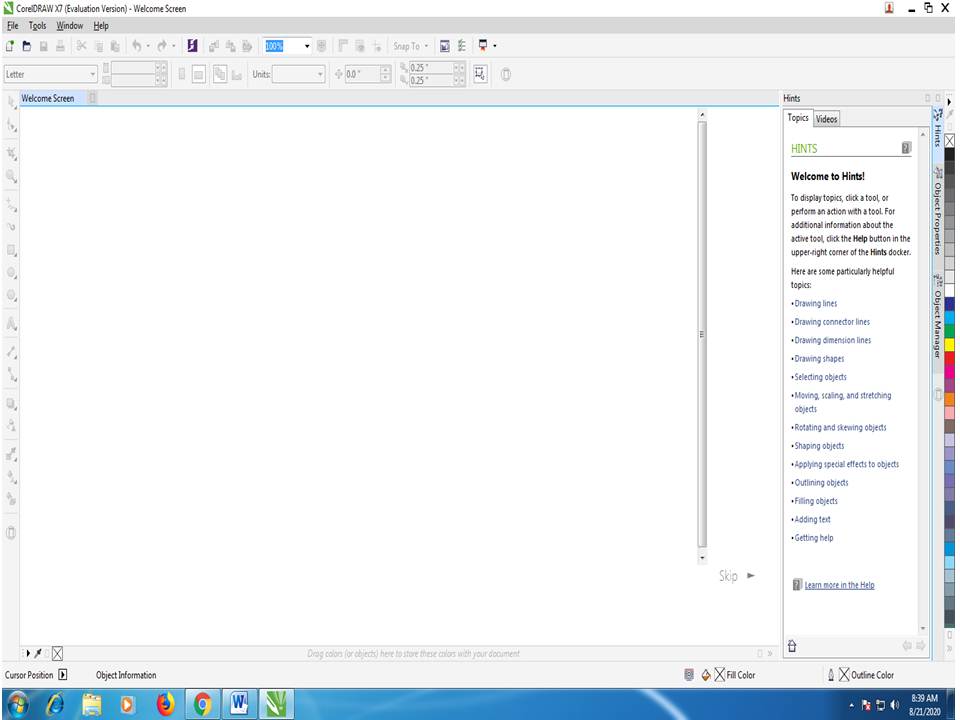Viewport: 960px width, 720px height.
Task: Select the black swatch in color palette
Action: [949, 154]
